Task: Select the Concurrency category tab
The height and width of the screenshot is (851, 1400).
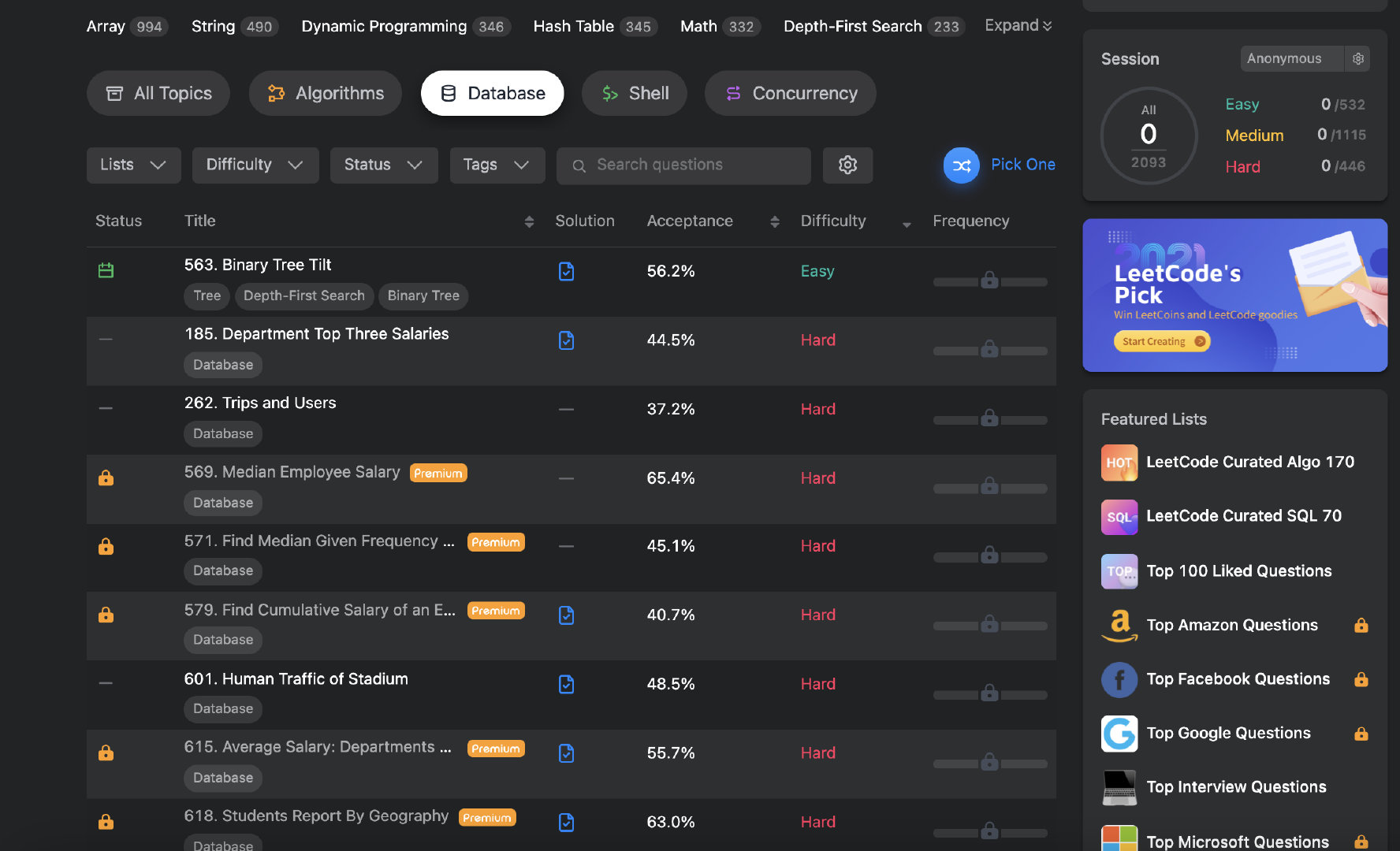Action: coord(790,93)
